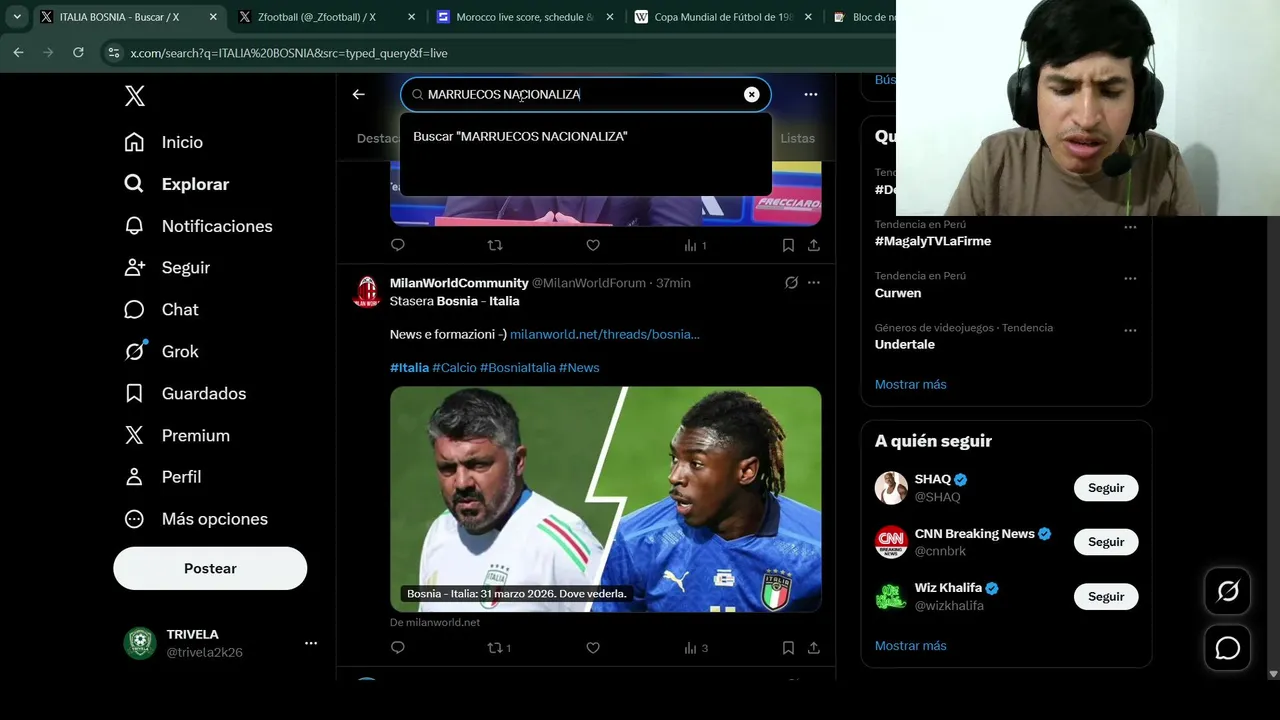
Task: Reply to the MilanWorldCommunity post
Action: click(x=398, y=648)
